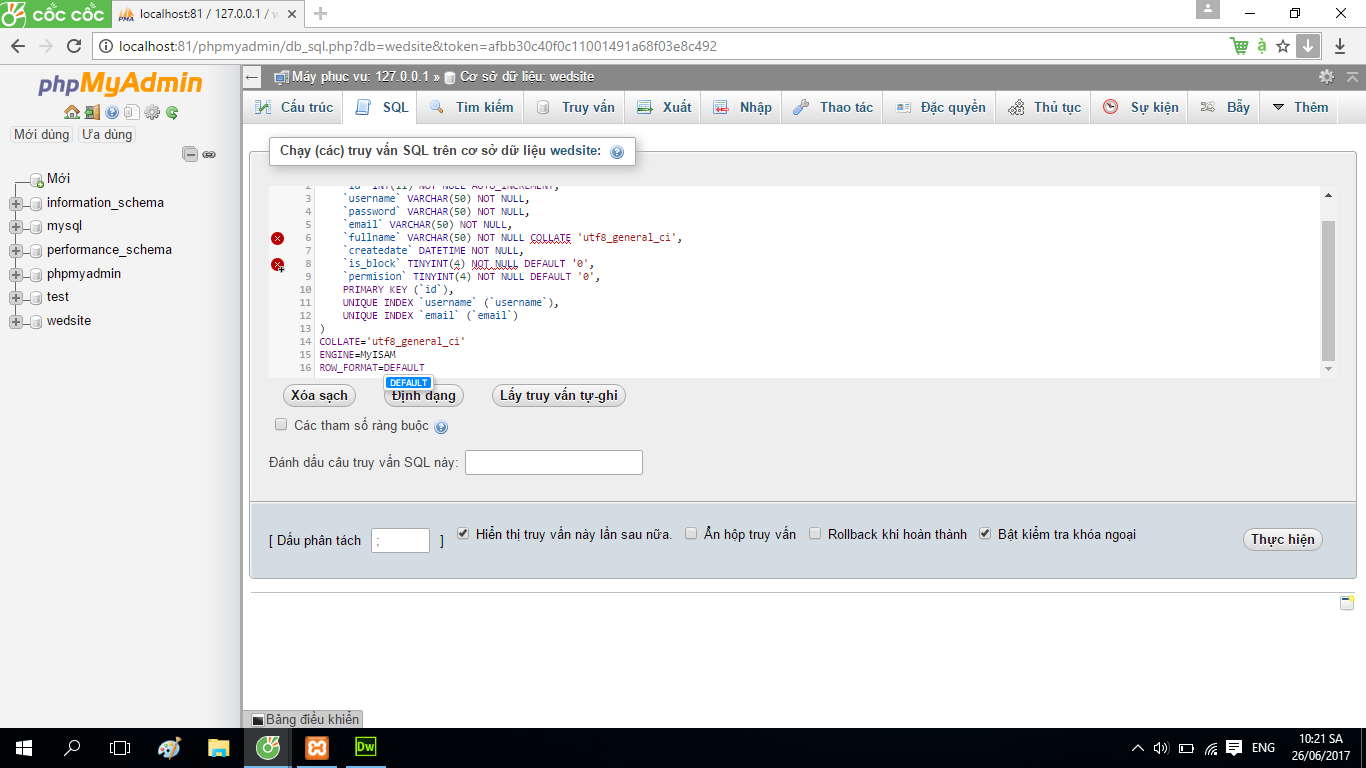Bookmark this page with the star
This screenshot has width=1366, height=768.
[1283, 46]
